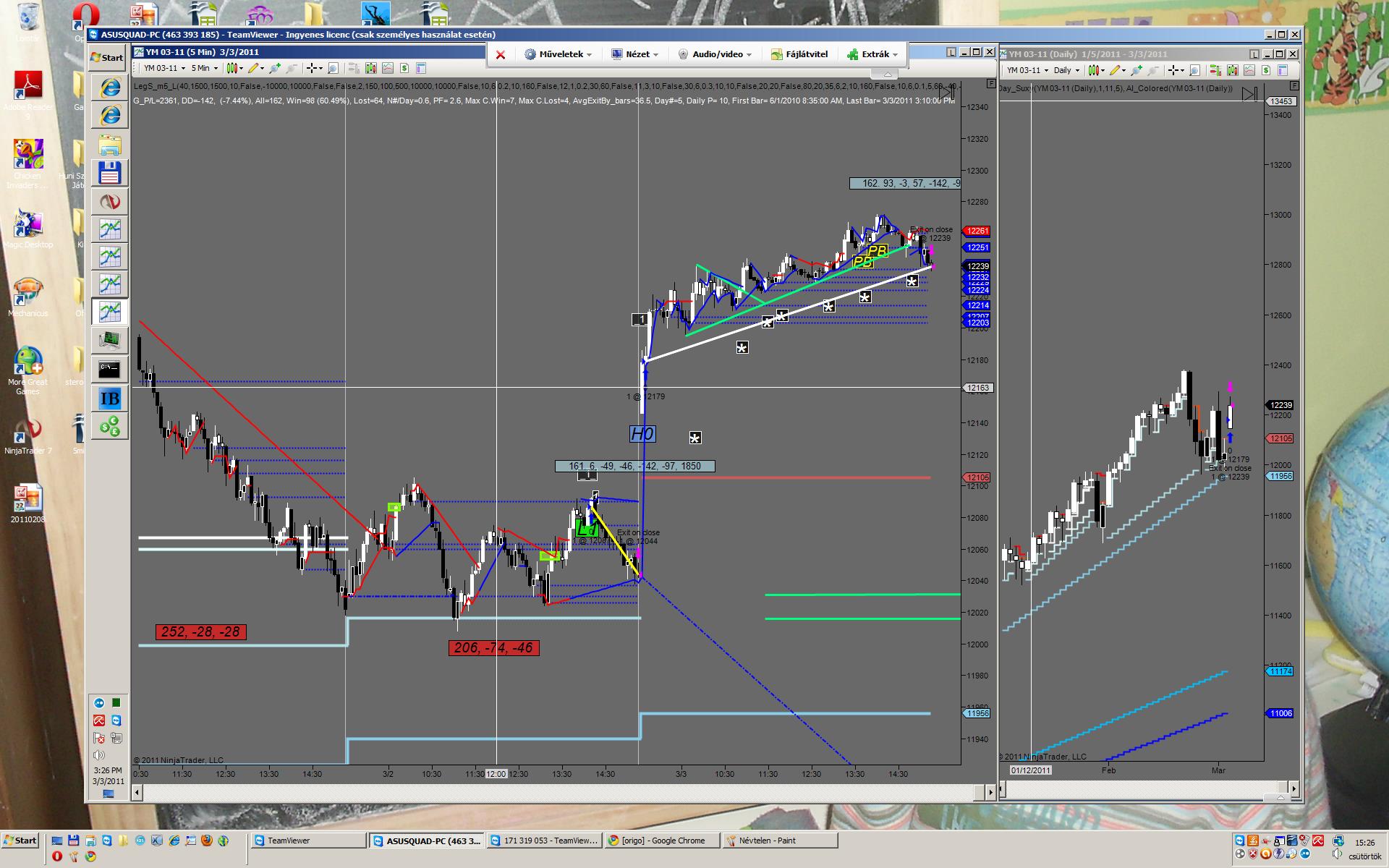Click the command prompt icon in remote sidebar

point(109,370)
